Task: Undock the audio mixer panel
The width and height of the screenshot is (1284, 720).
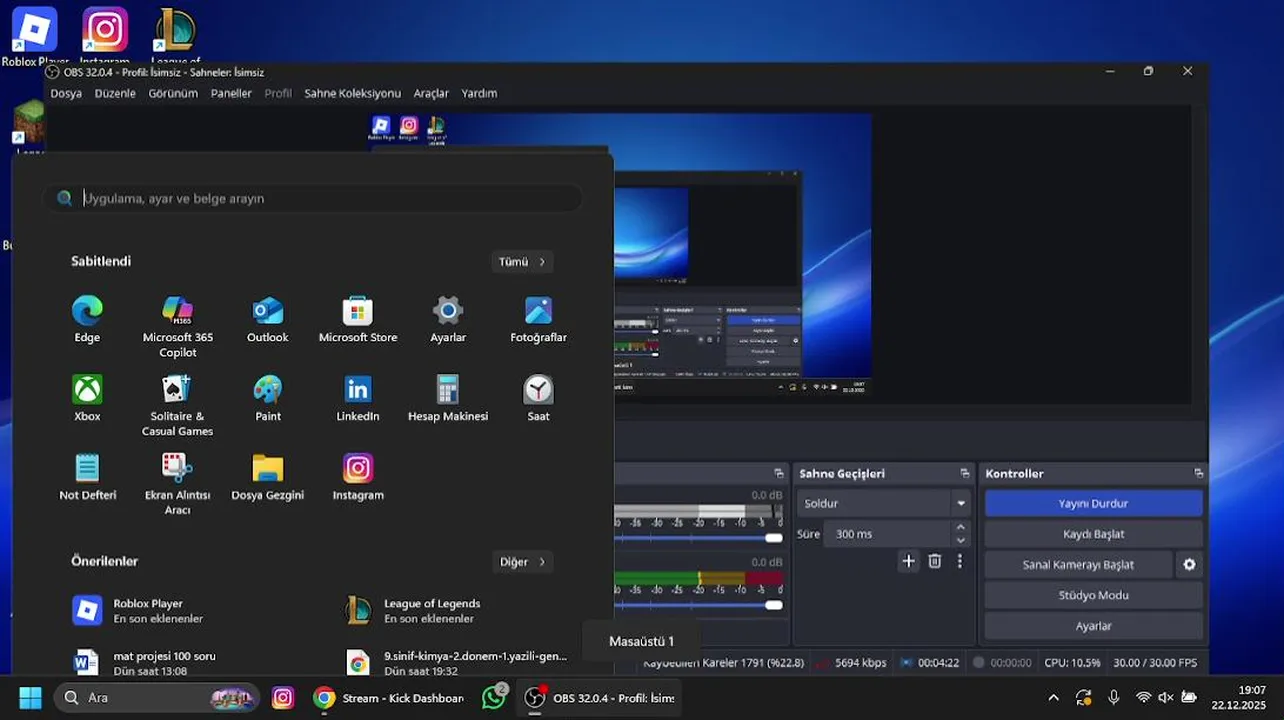Action: 778,473
